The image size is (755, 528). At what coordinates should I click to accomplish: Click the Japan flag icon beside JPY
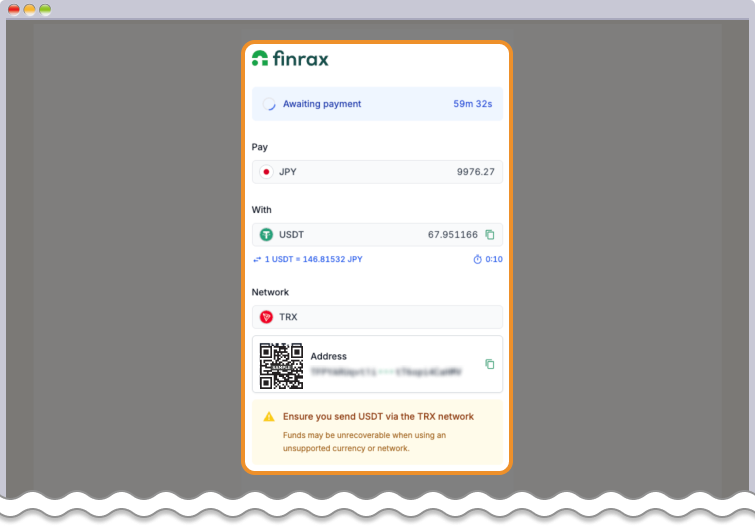[266, 172]
